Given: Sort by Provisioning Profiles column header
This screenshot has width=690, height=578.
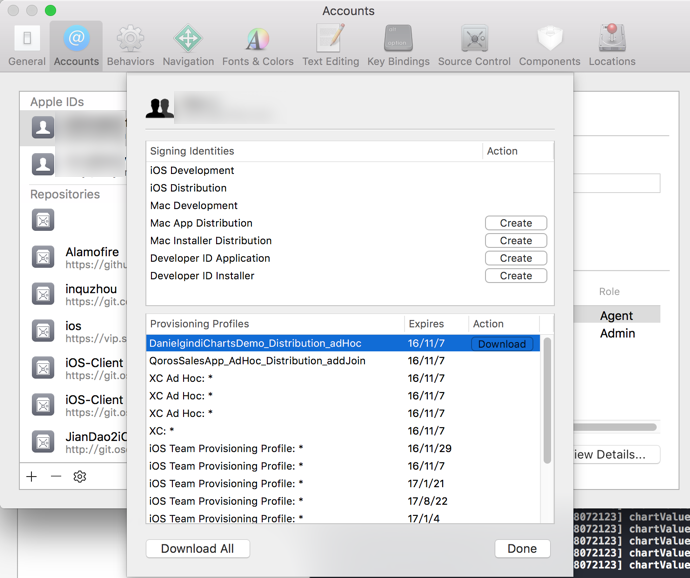Looking at the screenshot, I should click(x=275, y=324).
